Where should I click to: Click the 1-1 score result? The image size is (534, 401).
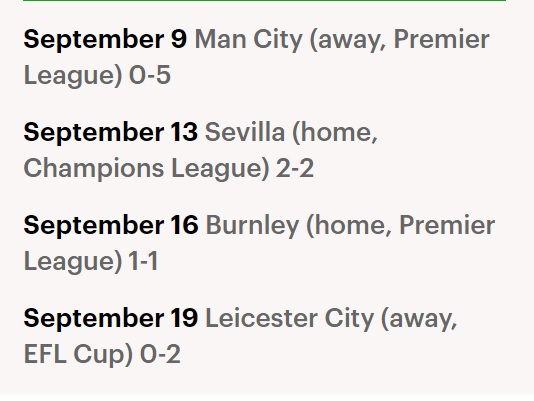point(143,261)
